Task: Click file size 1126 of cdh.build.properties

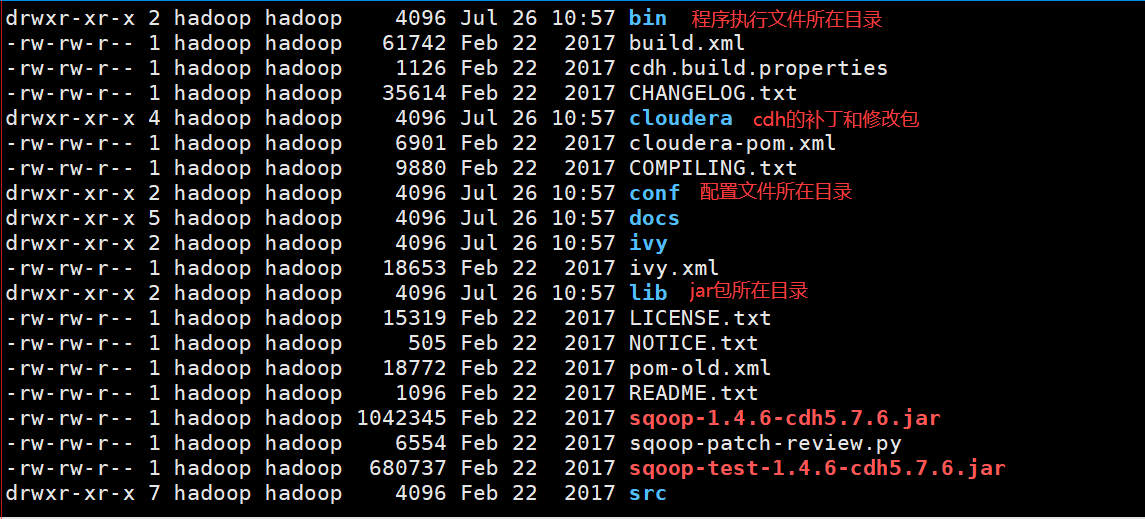Action: (421, 68)
